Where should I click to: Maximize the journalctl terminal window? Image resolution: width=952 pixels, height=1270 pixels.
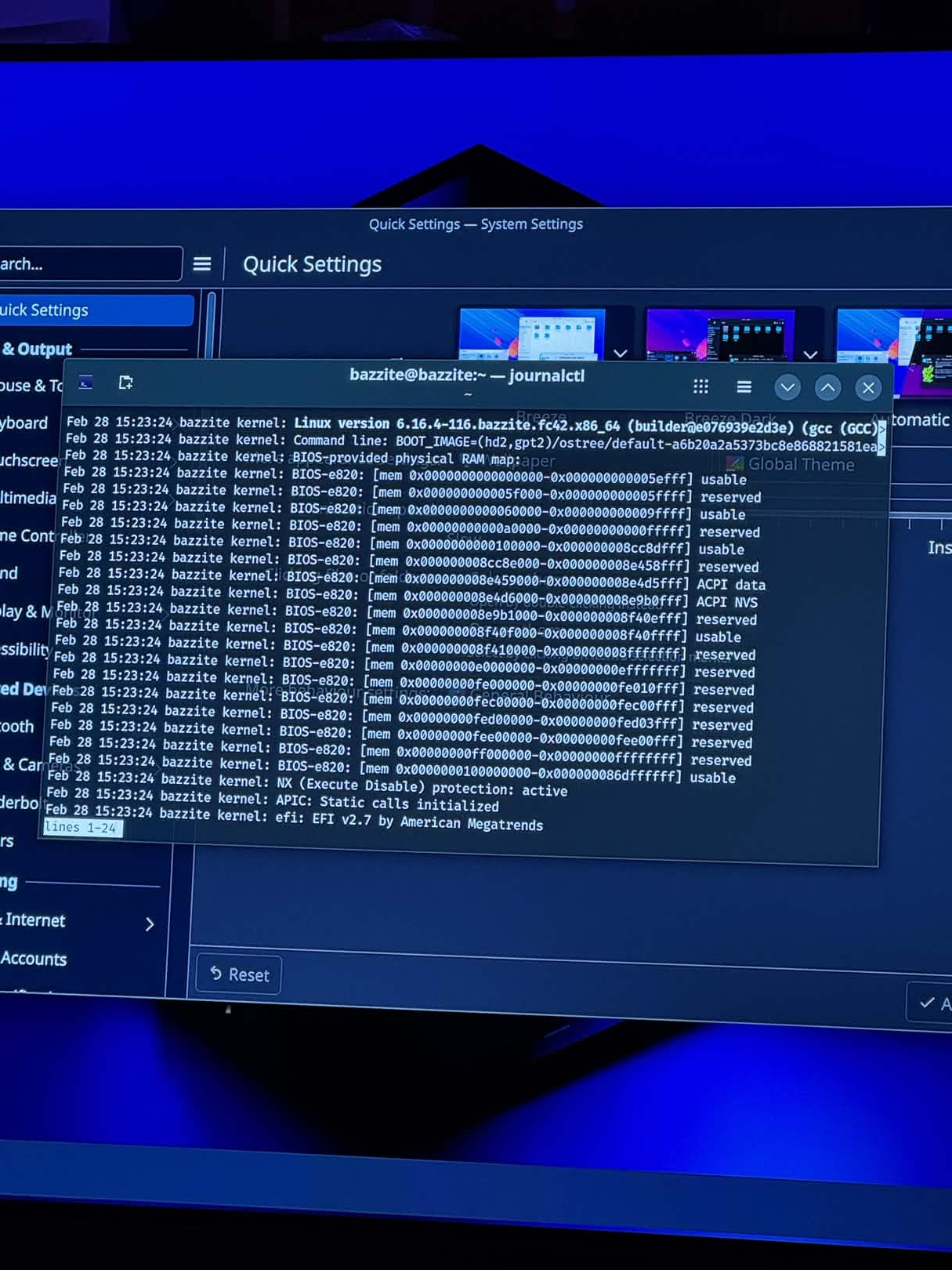click(x=827, y=387)
